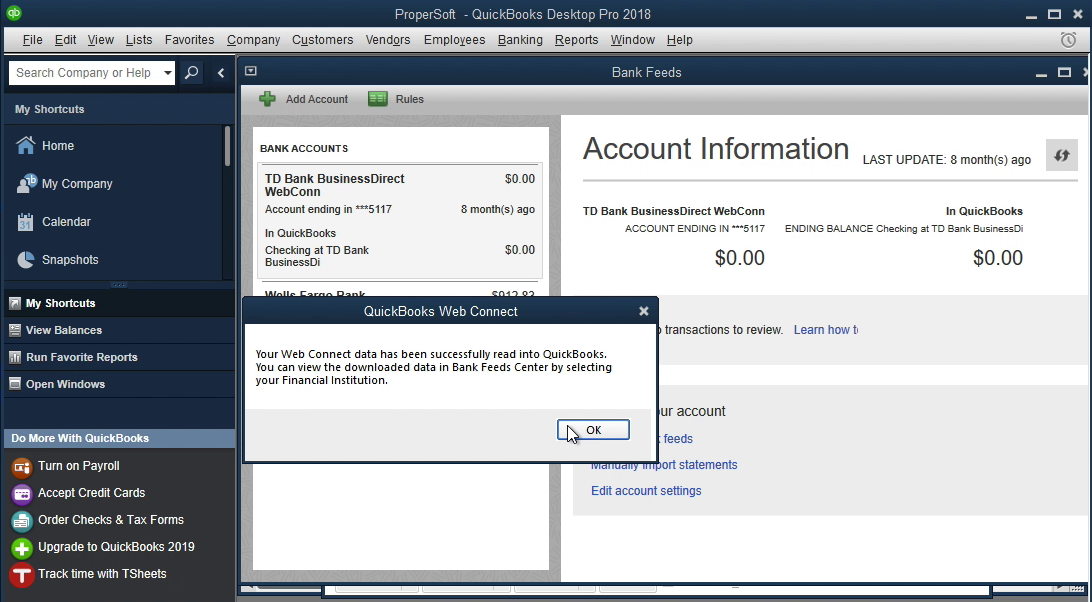Click the LAST UPDATE: 8 month(s) ago text
This screenshot has width=1092, height=602.
point(946,160)
